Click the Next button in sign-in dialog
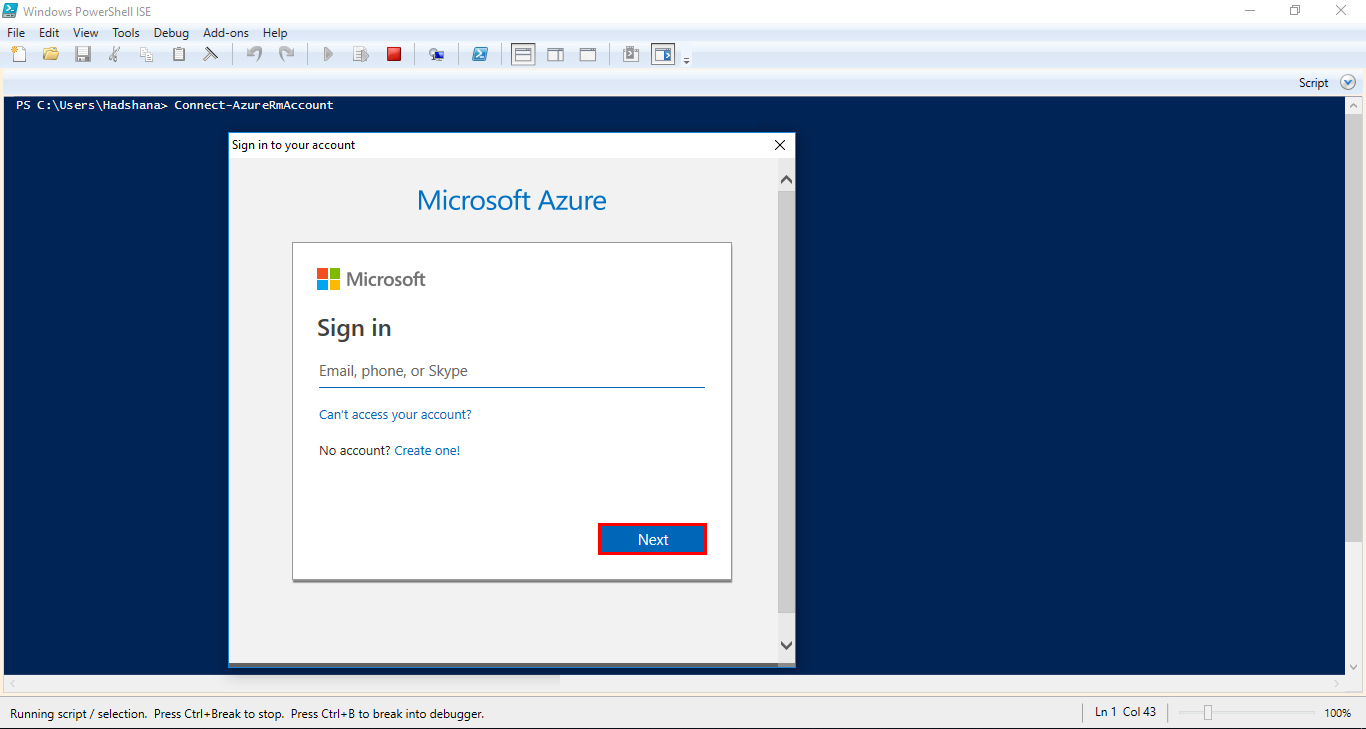 click(652, 539)
